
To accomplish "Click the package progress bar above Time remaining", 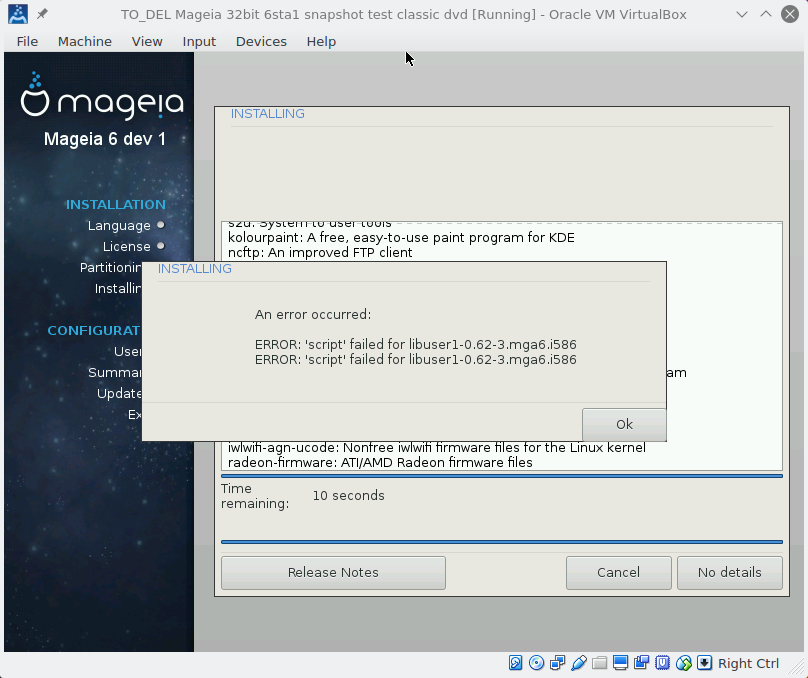I will [x=502, y=476].
